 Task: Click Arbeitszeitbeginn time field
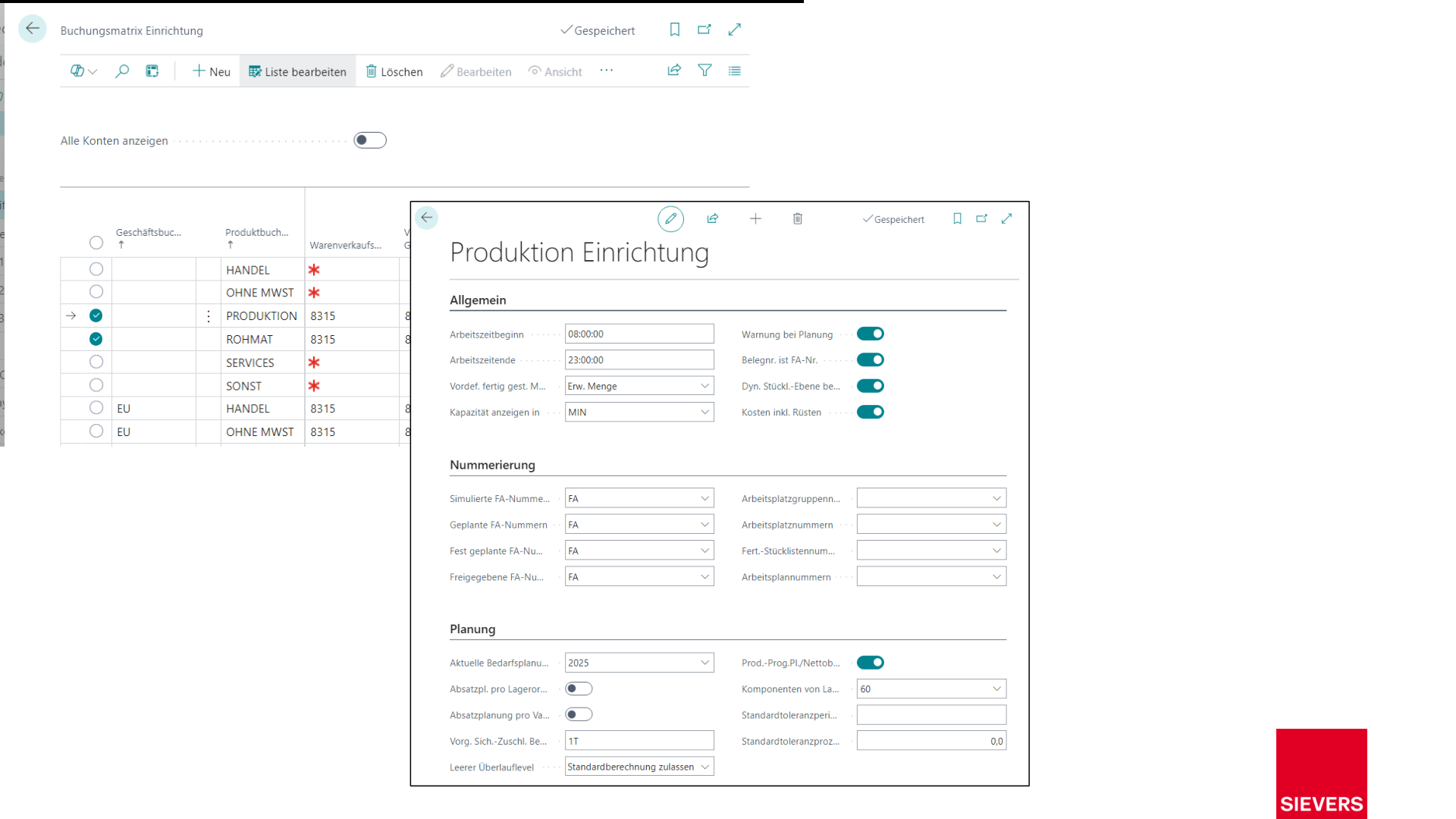tap(639, 334)
